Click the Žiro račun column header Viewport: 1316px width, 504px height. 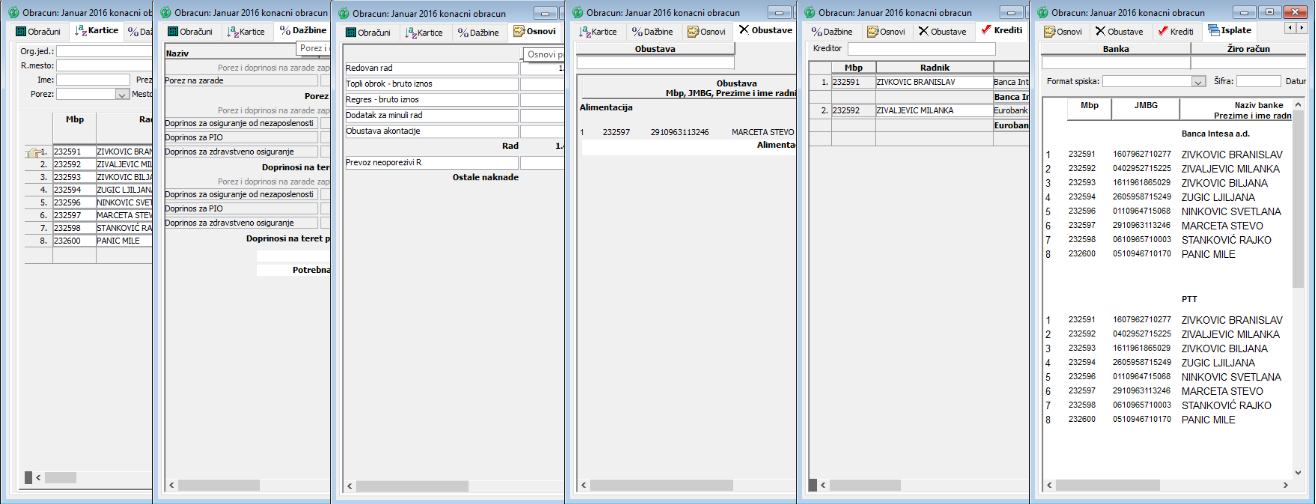[x=1250, y=48]
